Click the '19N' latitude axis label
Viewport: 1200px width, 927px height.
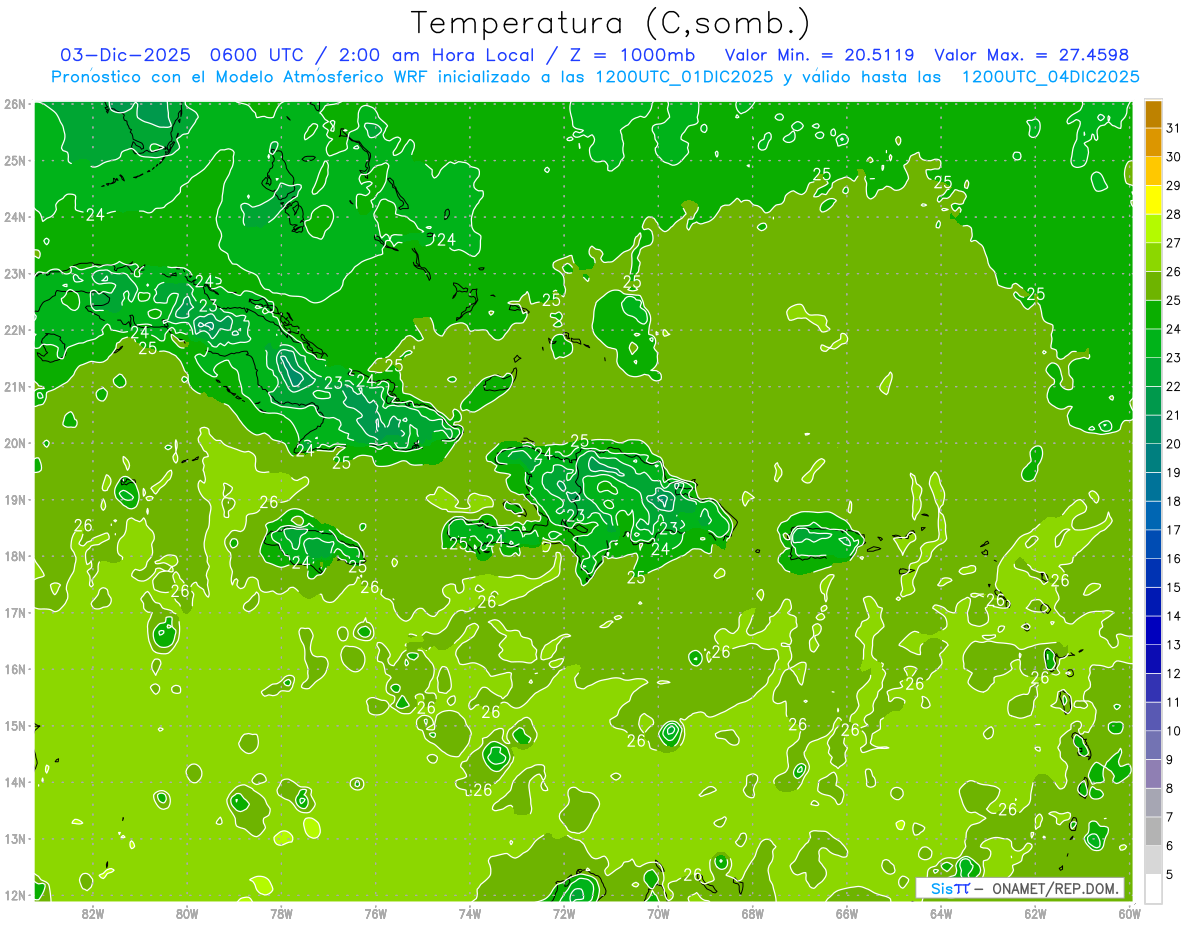click(15, 499)
